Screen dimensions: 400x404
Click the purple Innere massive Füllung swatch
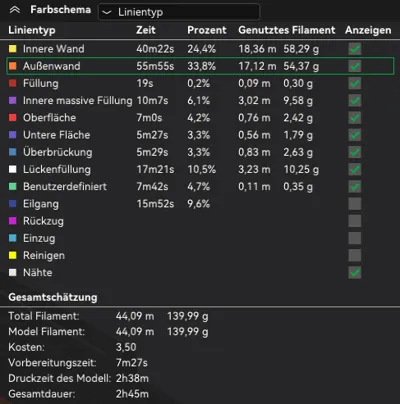click(x=13, y=100)
